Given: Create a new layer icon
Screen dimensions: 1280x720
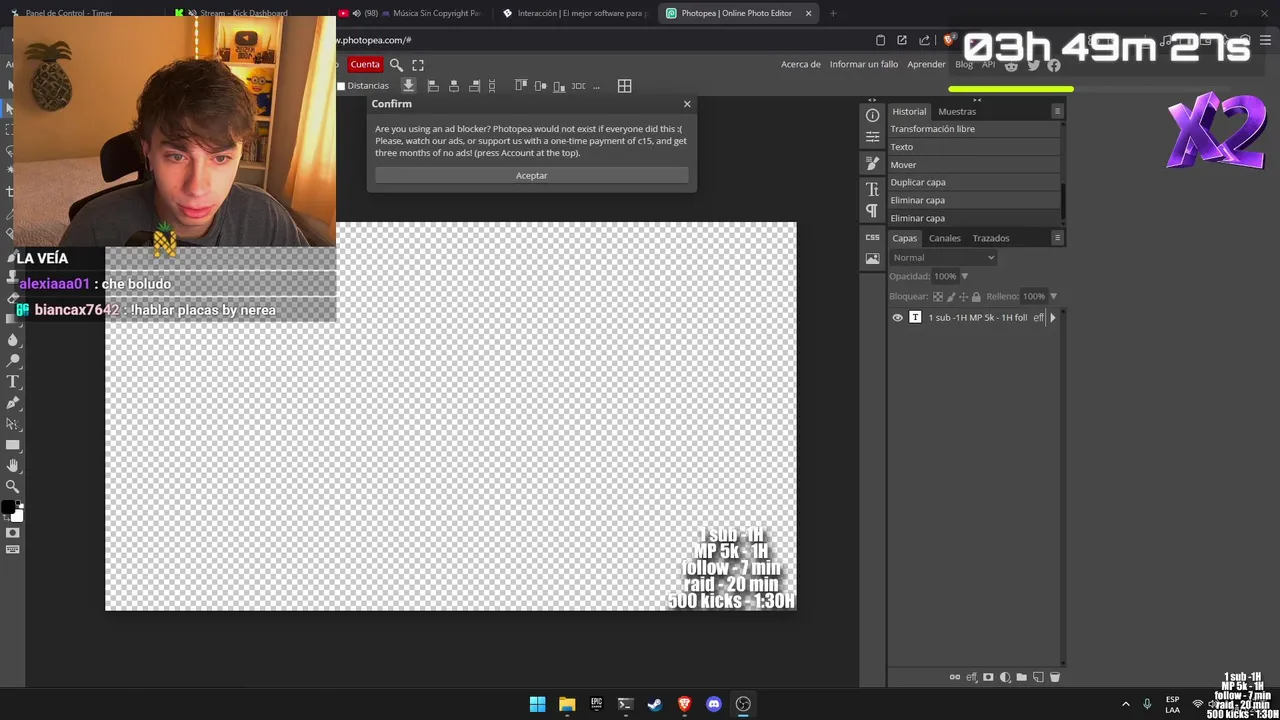Looking at the screenshot, I should (1038, 677).
